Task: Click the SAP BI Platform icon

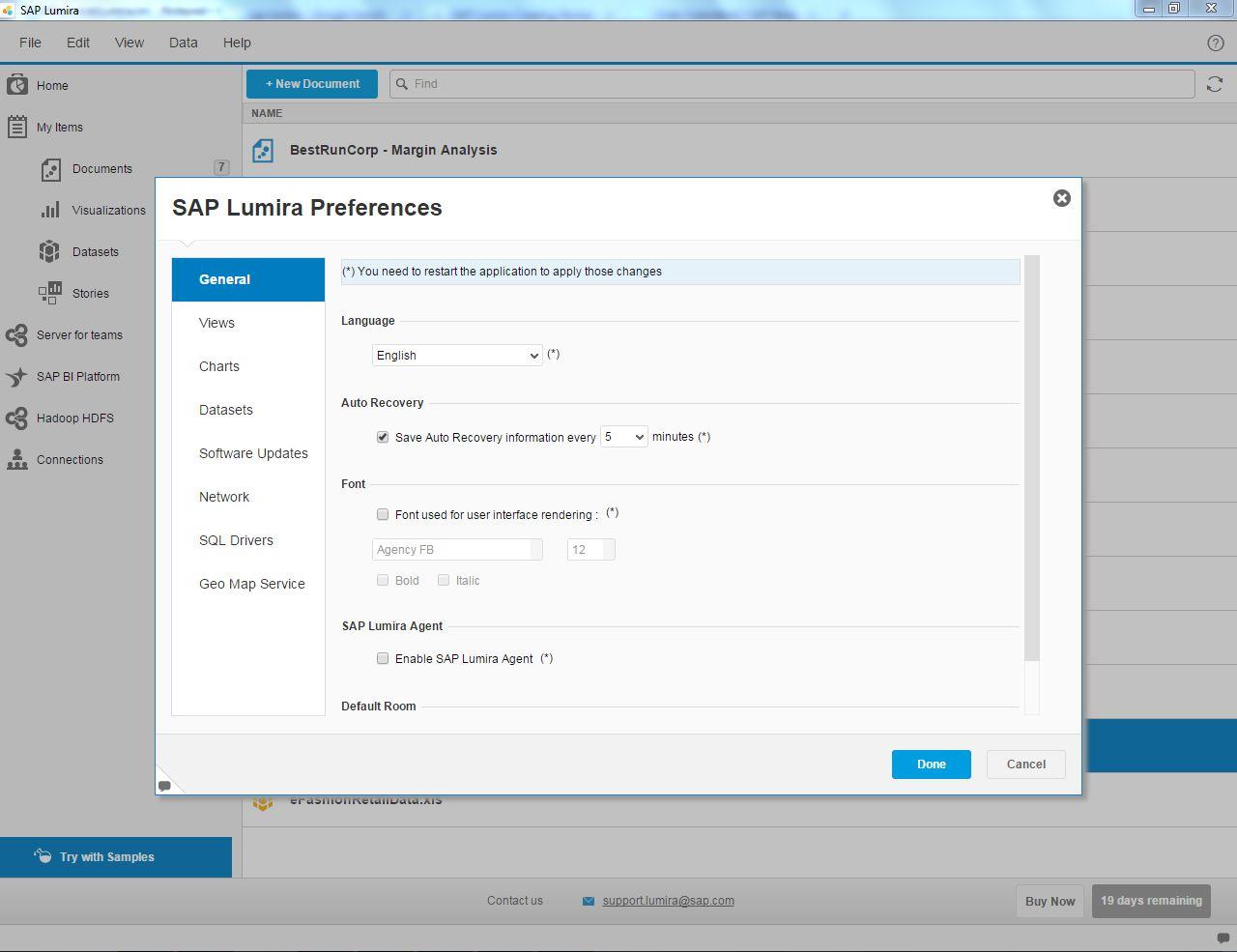Action: [16, 377]
